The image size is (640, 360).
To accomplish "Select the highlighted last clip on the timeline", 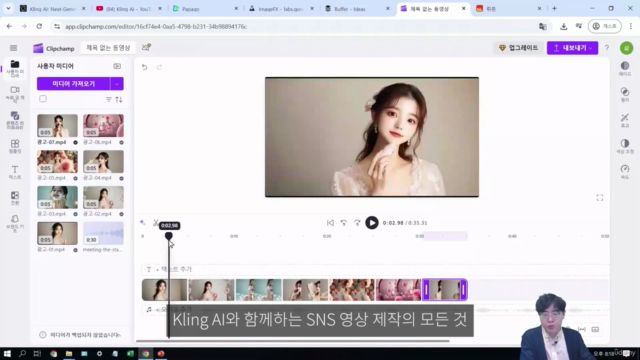I will pos(445,290).
